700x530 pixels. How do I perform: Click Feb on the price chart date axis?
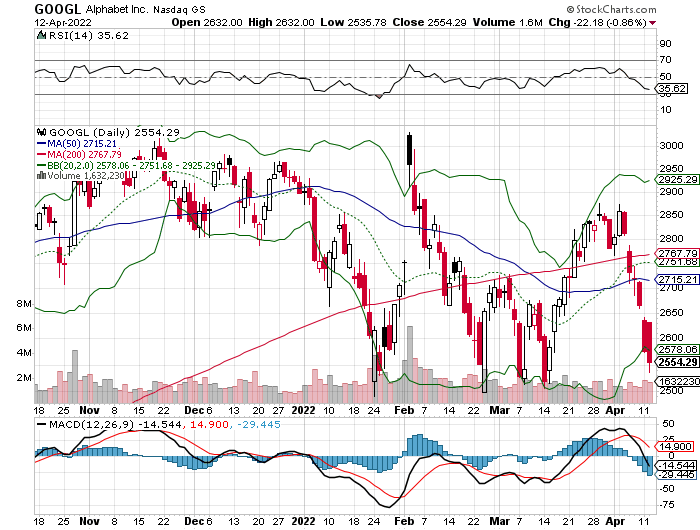404,410
